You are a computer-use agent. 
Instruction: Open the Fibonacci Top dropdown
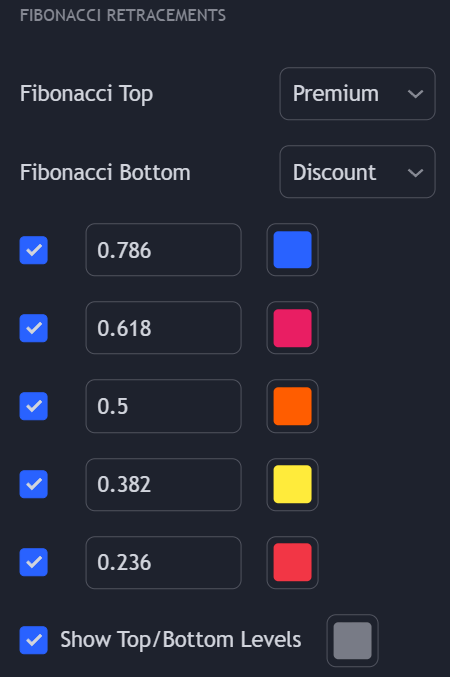coord(357,94)
